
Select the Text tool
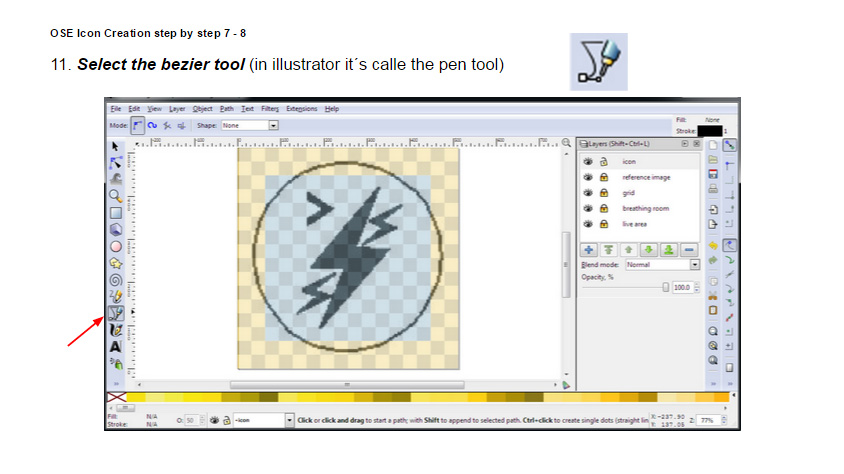click(x=115, y=346)
